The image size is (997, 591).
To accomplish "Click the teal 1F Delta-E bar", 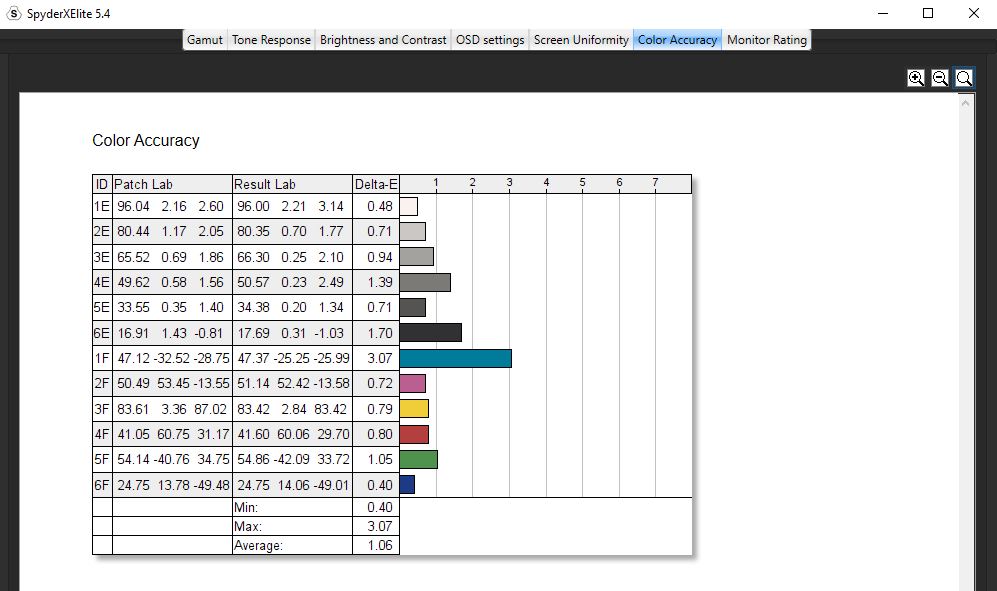I will 455,358.
